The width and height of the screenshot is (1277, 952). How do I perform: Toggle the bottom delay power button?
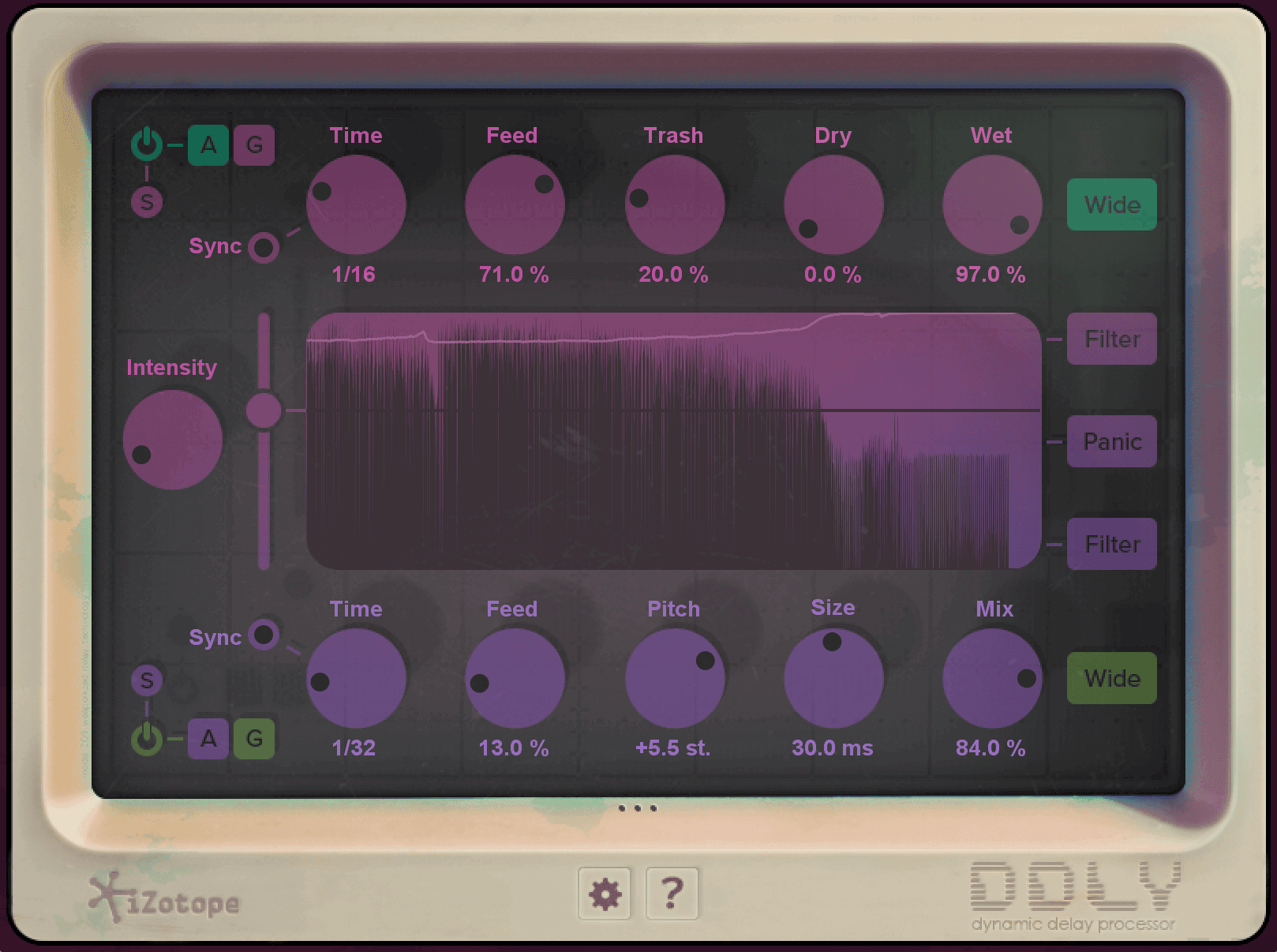pos(147,739)
